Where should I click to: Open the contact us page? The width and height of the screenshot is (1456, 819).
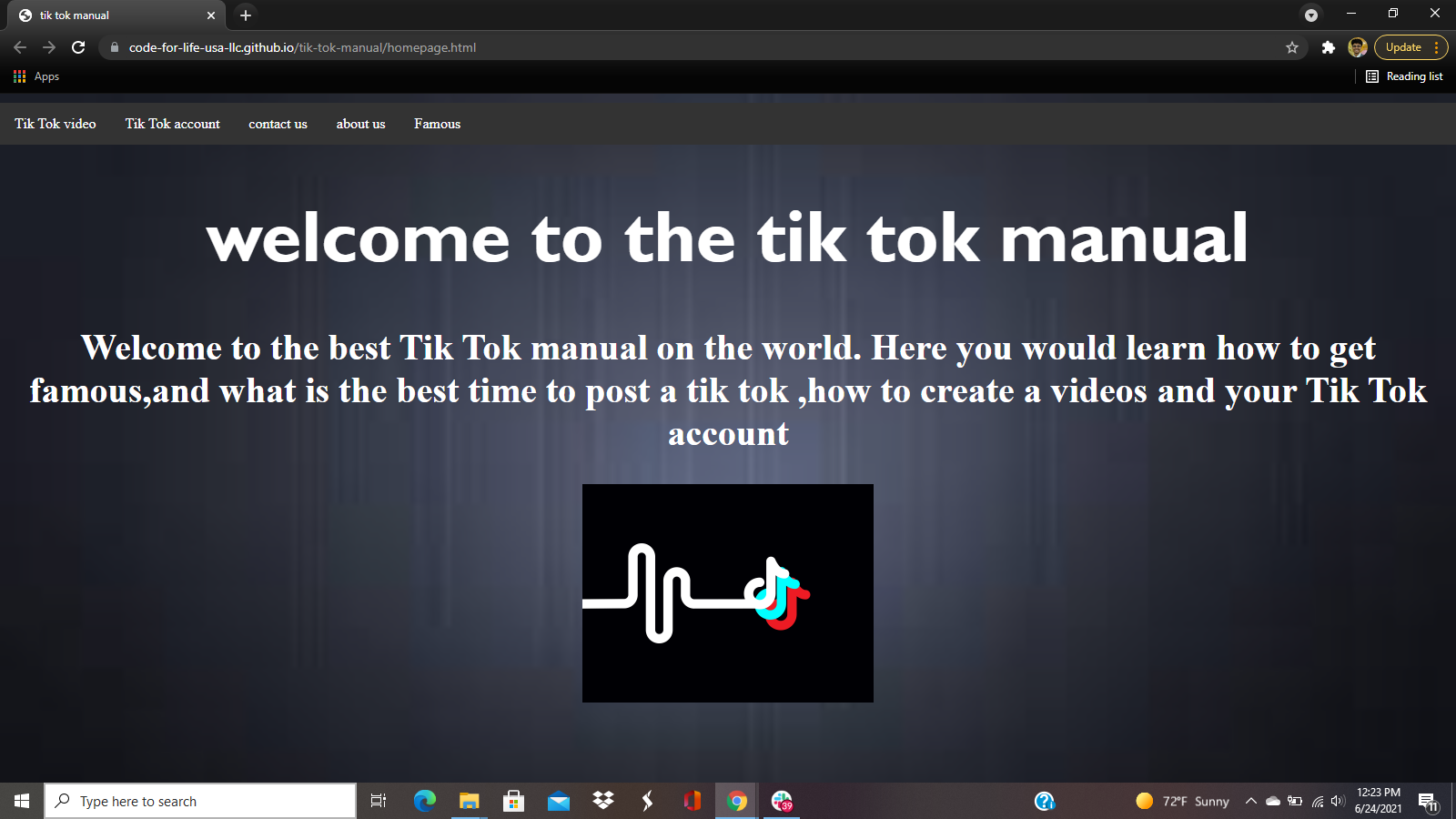coord(278,124)
